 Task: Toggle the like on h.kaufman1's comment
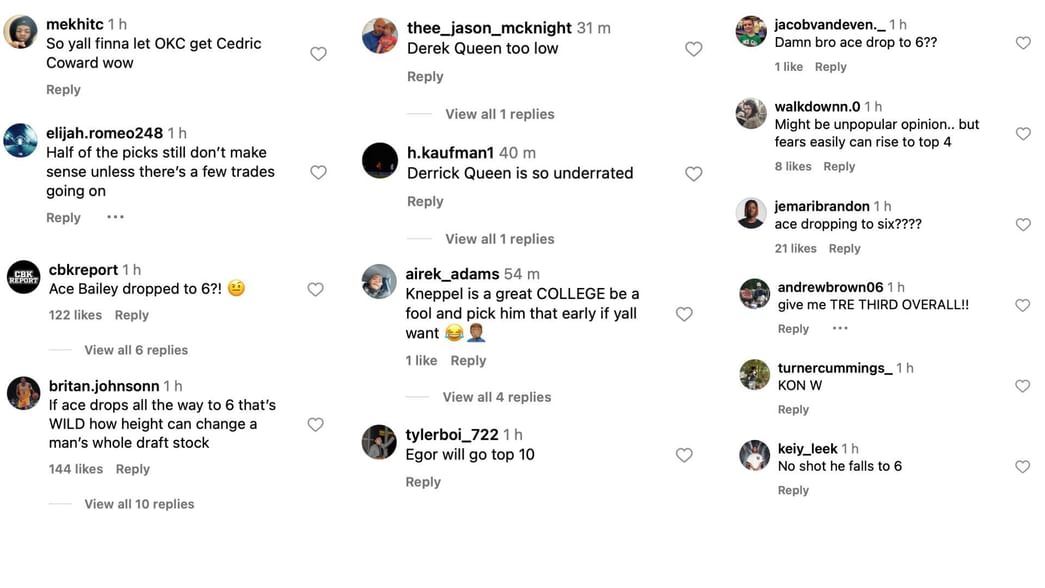693,173
